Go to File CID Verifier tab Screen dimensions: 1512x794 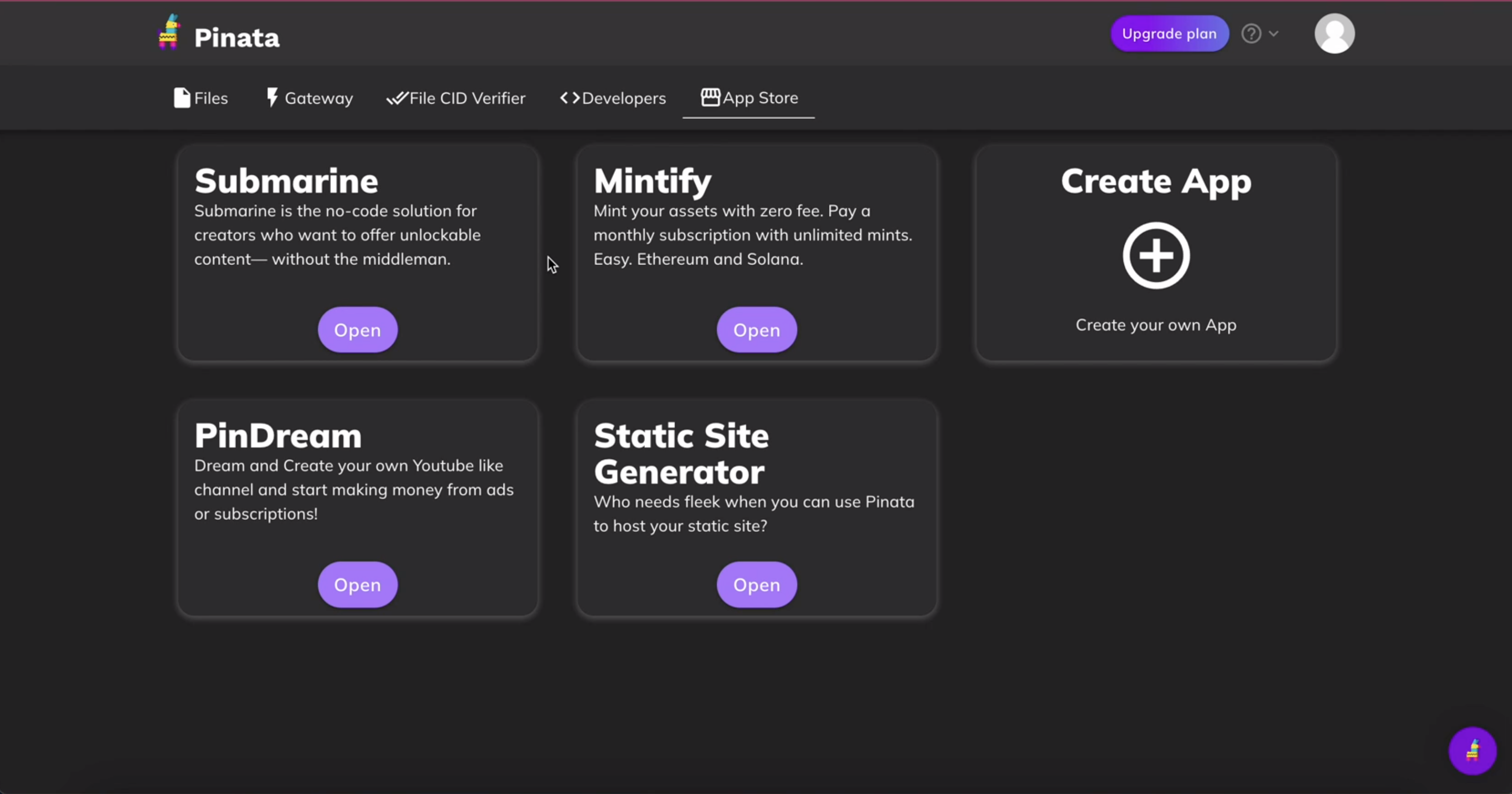coord(455,98)
